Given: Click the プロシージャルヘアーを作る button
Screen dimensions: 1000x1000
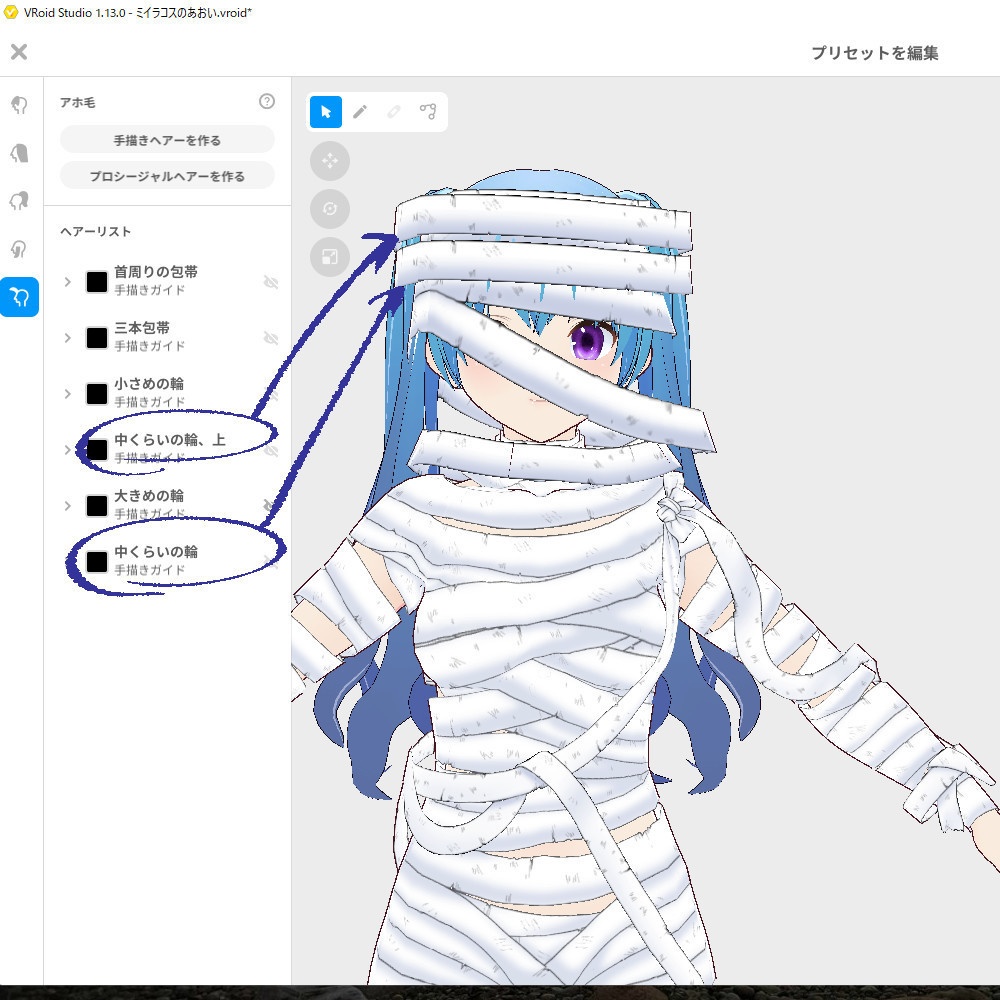Looking at the screenshot, I should coord(166,174).
